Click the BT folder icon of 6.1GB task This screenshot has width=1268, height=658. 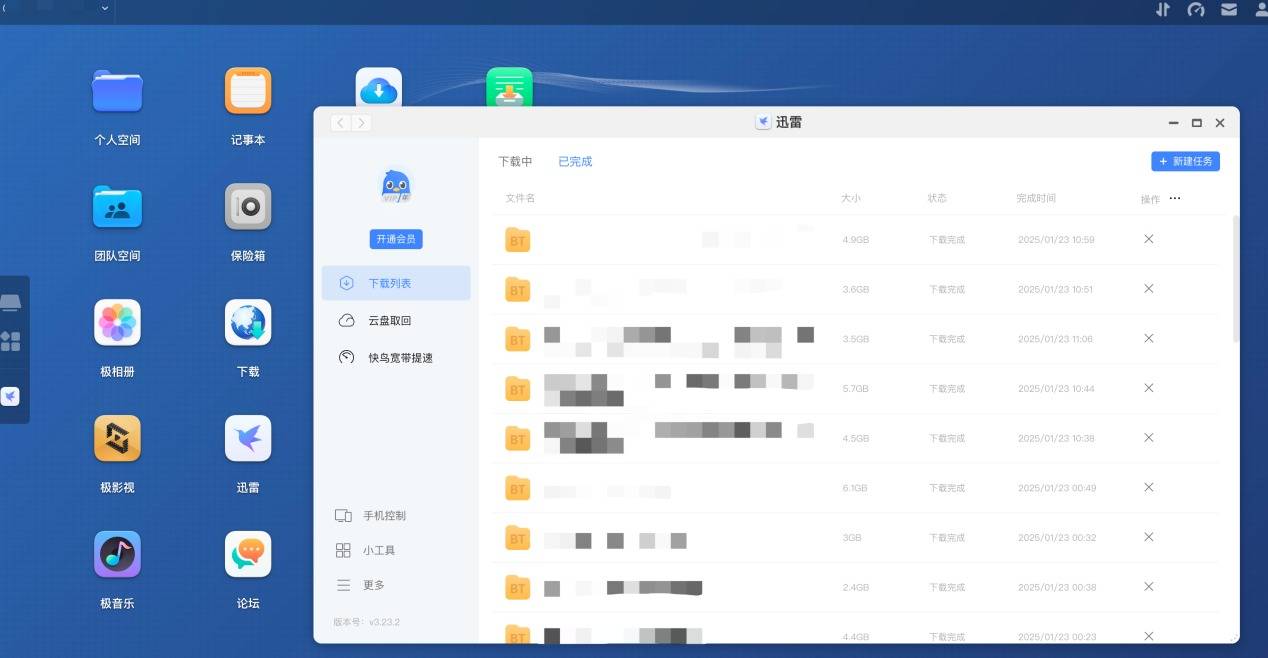pos(517,488)
